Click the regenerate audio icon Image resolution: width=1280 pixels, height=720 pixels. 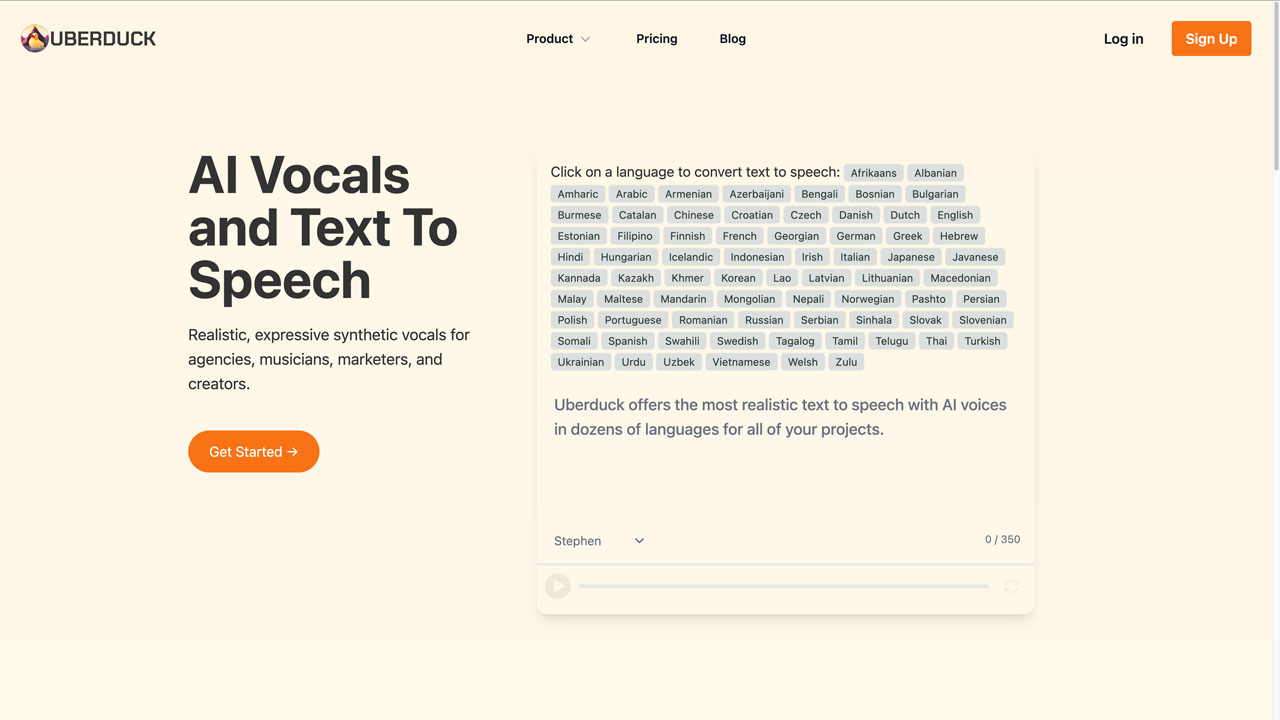coord(1011,586)
